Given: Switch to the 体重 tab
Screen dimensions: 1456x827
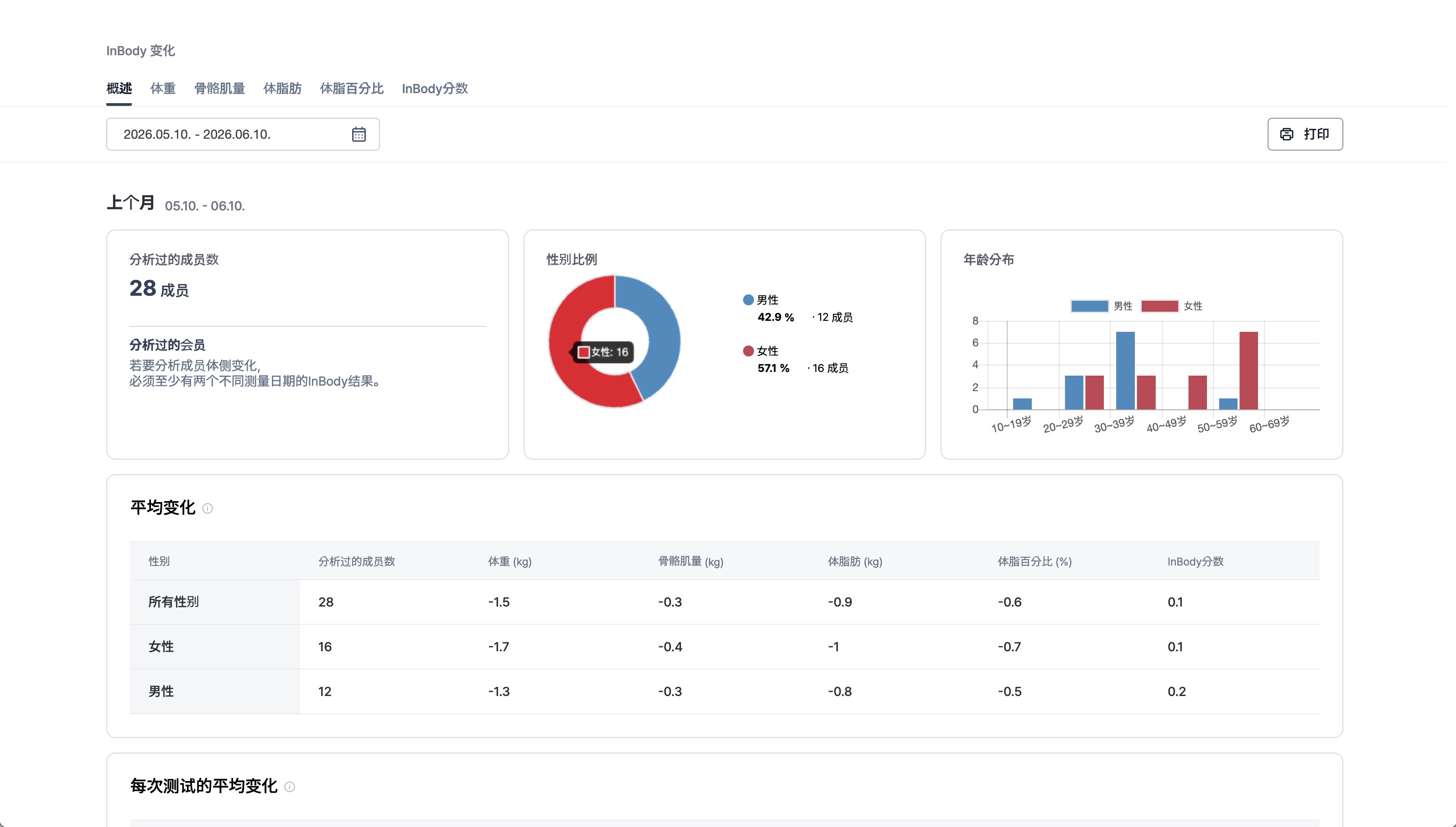Looking at the screenshot, I should (x=163, y=89).
